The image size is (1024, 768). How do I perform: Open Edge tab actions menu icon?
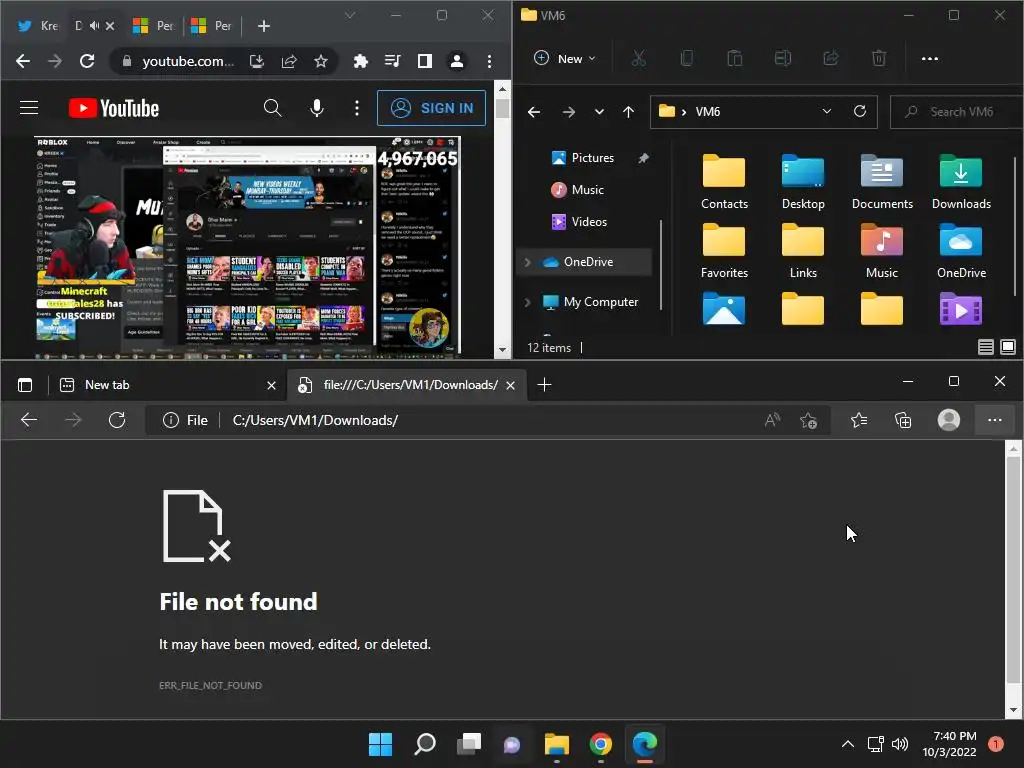click(25, 385)
